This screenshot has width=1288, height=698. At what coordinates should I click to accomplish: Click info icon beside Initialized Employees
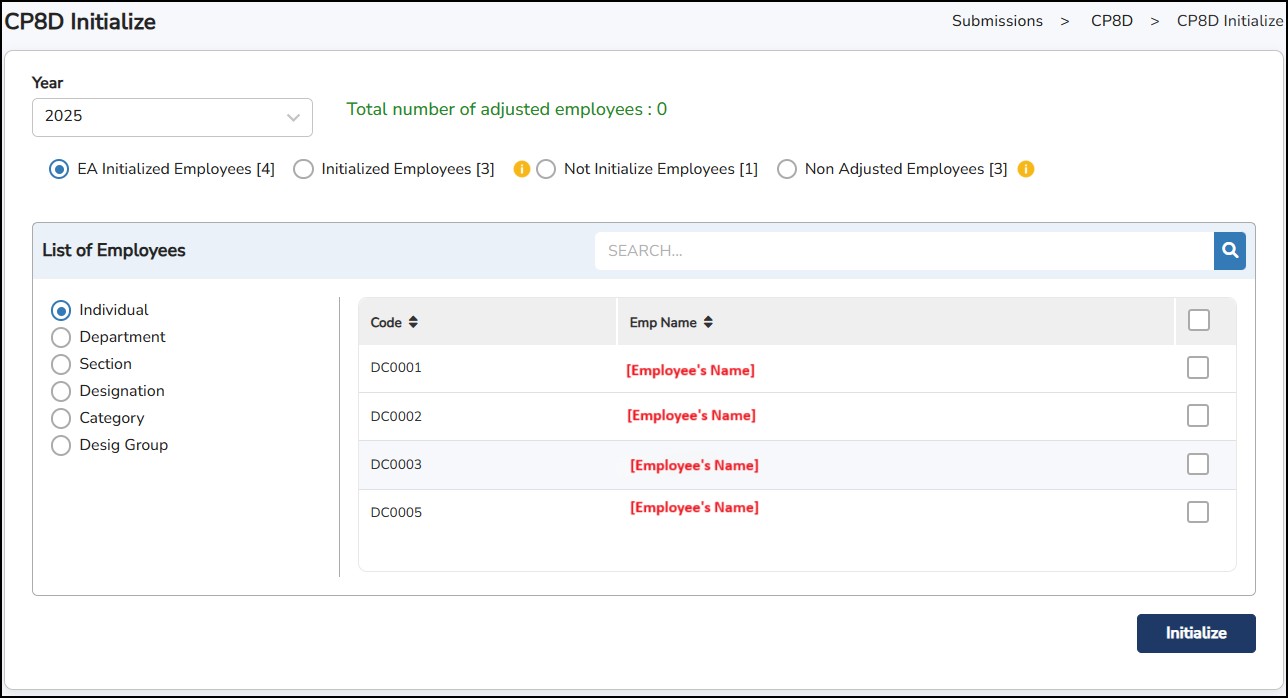tap(521, 169)
